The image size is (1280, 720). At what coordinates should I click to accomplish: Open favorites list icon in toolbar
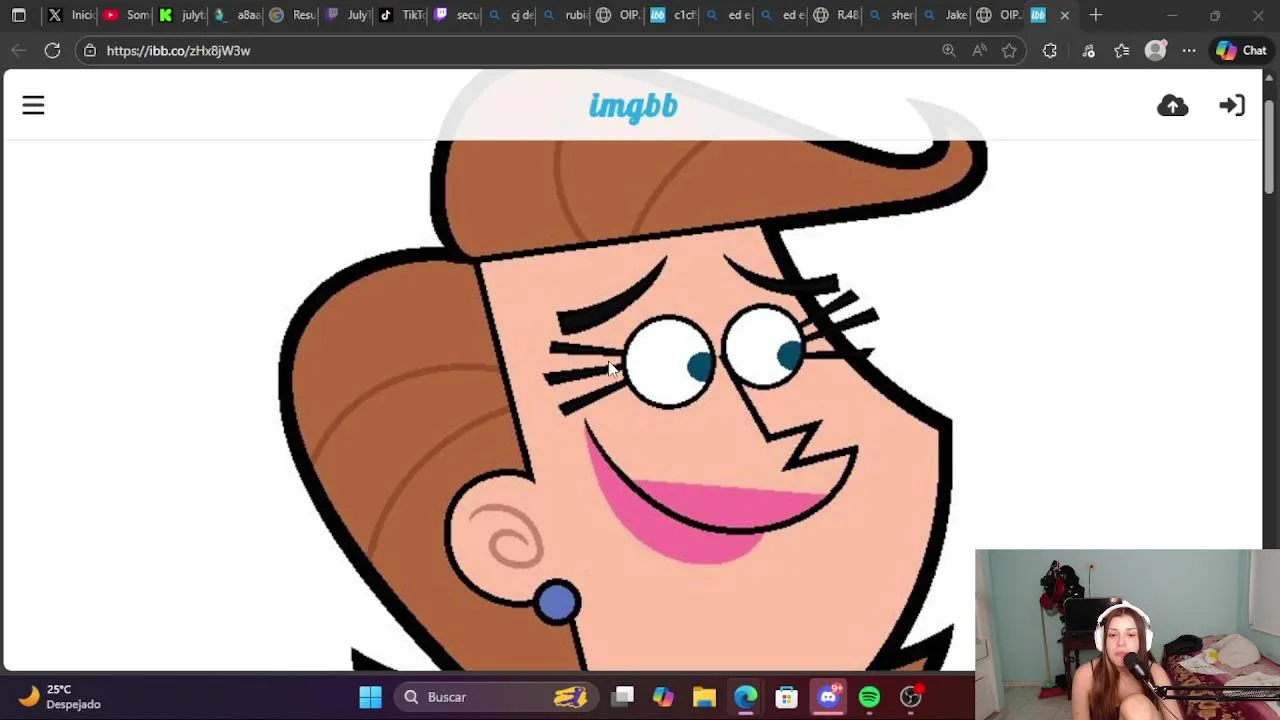click(x=1122, y=50)
